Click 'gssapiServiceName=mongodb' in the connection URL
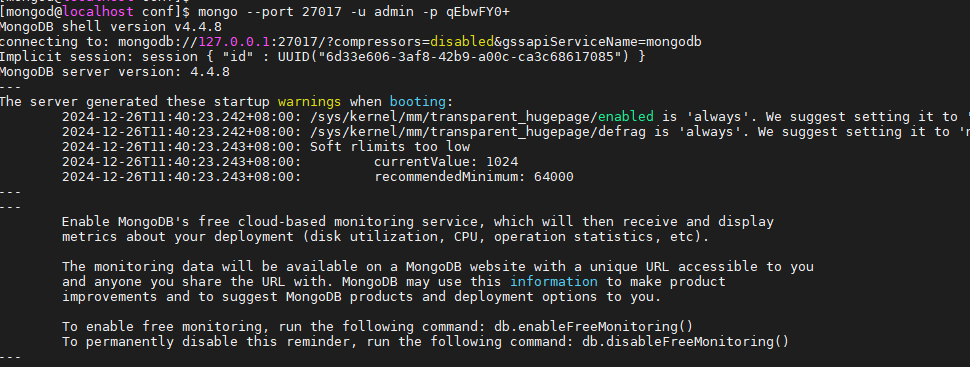Viewport: 970px width, 367px height. 602,41
